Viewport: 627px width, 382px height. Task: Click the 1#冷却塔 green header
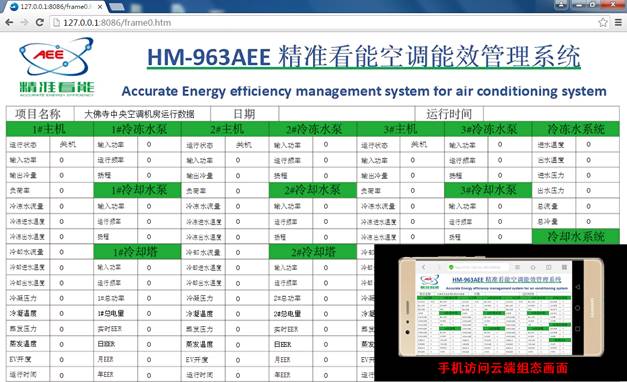[x=137, y=252]
